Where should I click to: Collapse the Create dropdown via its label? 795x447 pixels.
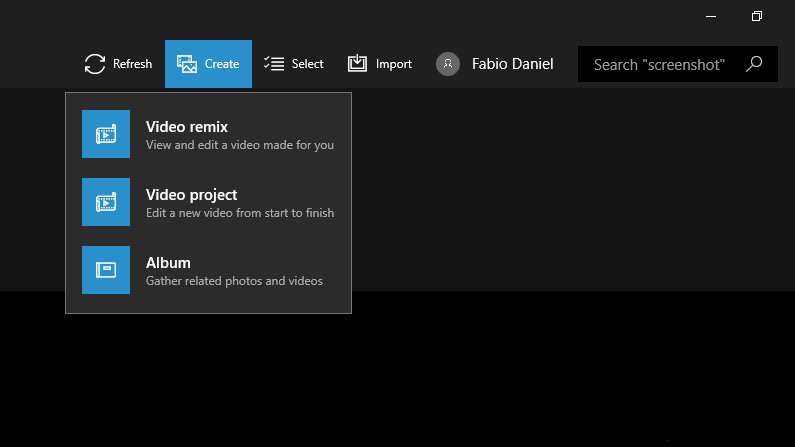222,64
